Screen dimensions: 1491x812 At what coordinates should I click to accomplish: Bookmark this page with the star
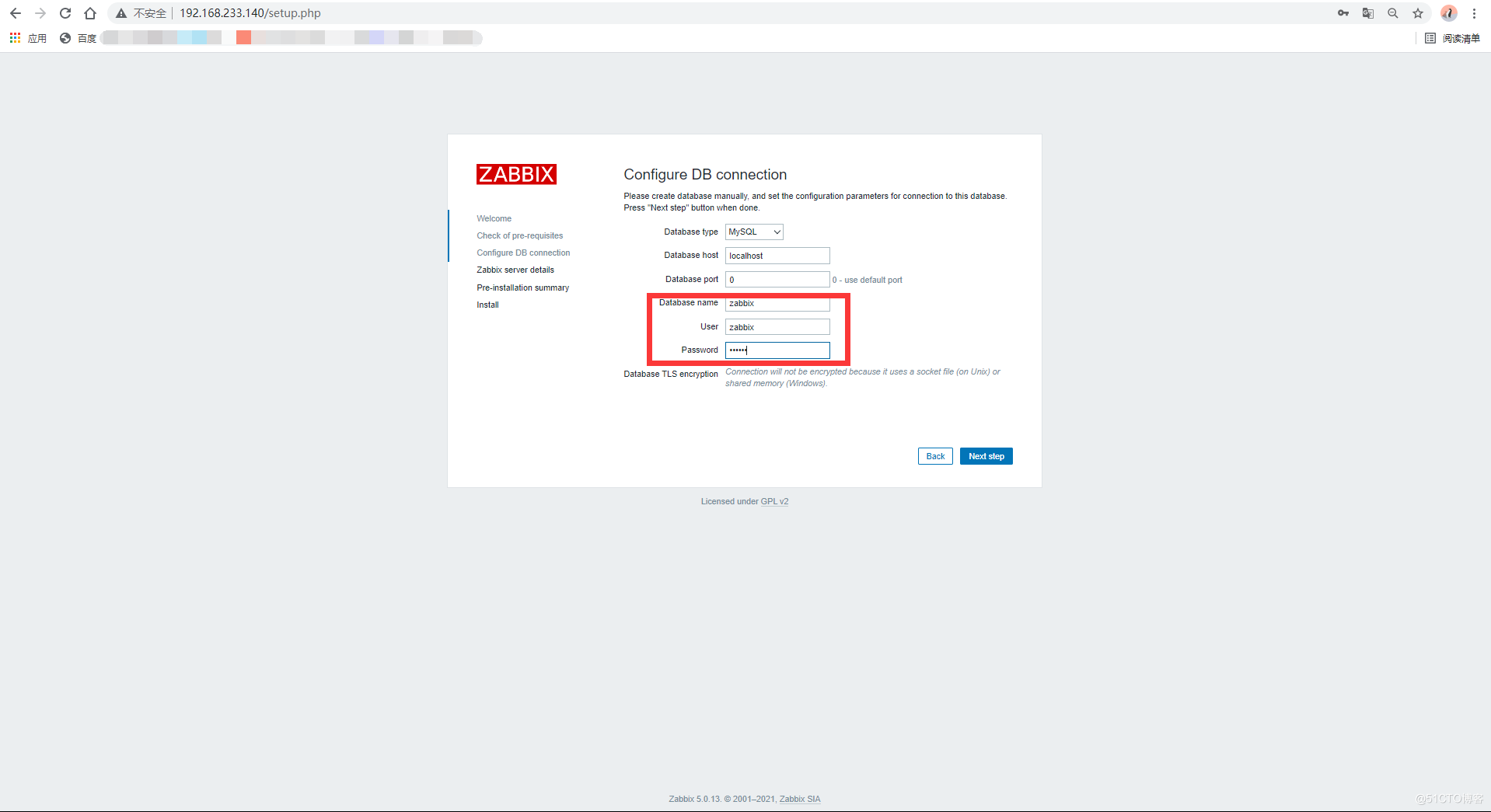(x=1418, y=13)
